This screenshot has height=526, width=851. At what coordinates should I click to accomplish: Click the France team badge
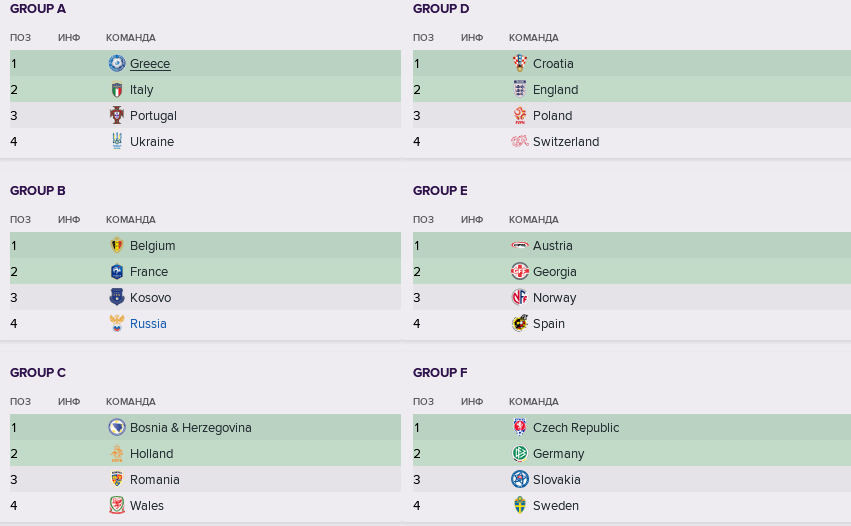coord(117,271)
